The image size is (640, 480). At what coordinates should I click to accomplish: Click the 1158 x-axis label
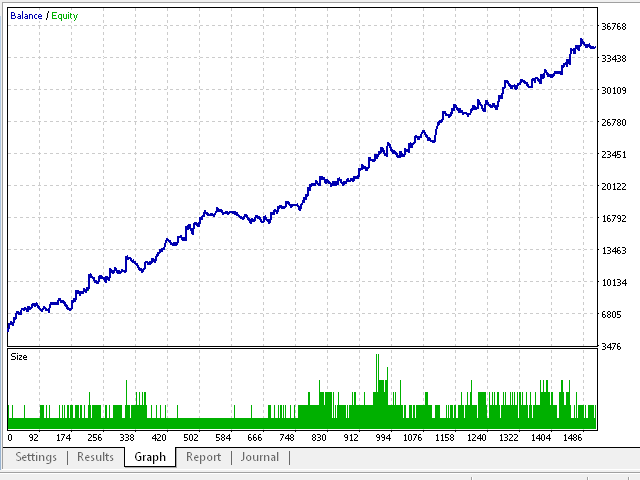[444, 438]
